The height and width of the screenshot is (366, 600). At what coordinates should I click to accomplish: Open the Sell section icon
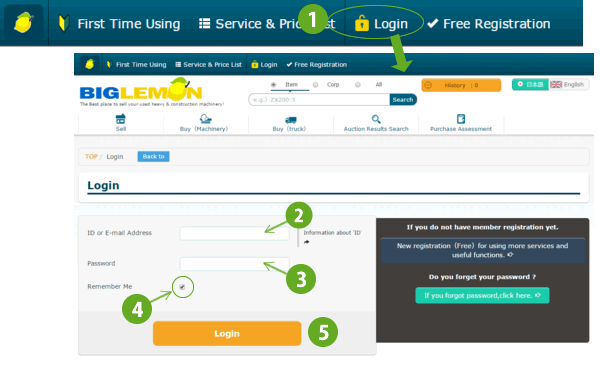[x=121, y=119]
